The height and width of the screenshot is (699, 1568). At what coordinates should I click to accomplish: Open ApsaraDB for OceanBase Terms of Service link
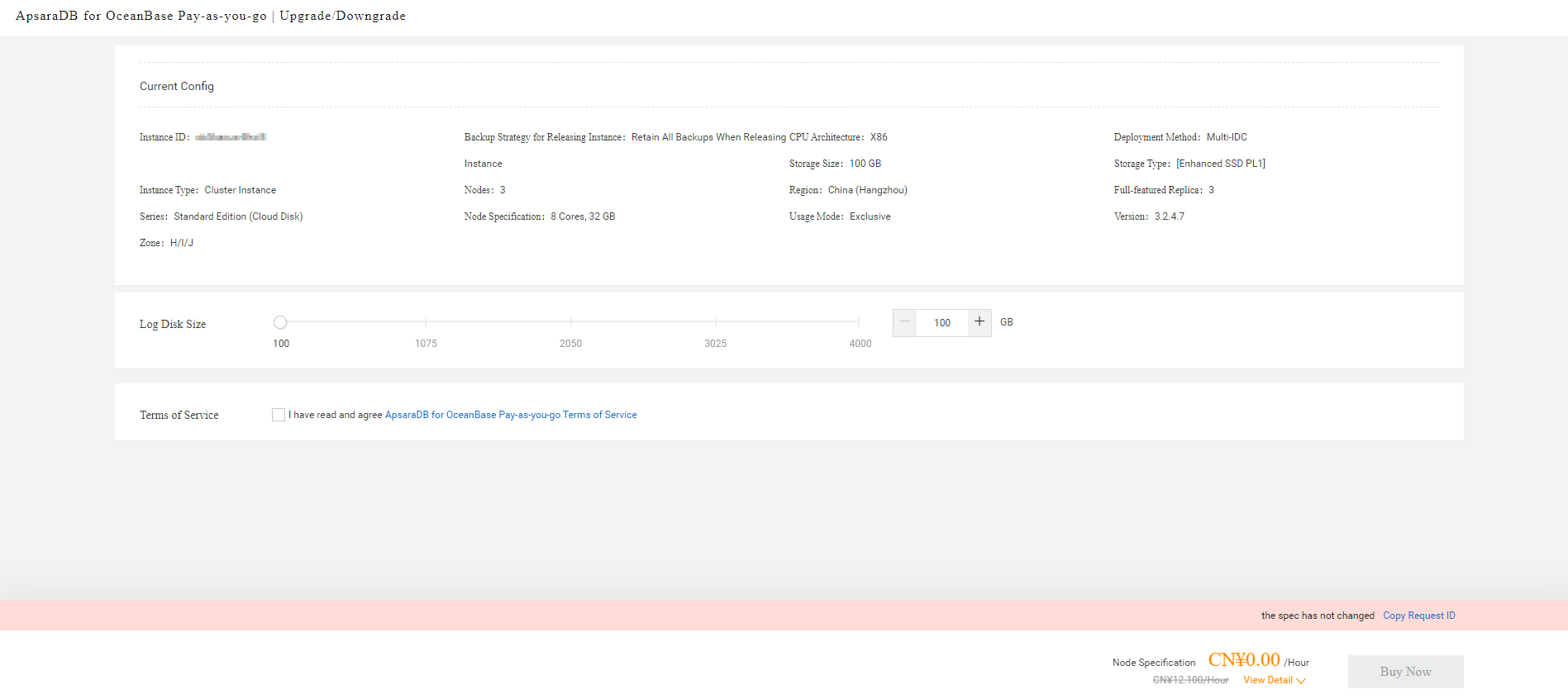pyautogui.click(x=511, y=415)
